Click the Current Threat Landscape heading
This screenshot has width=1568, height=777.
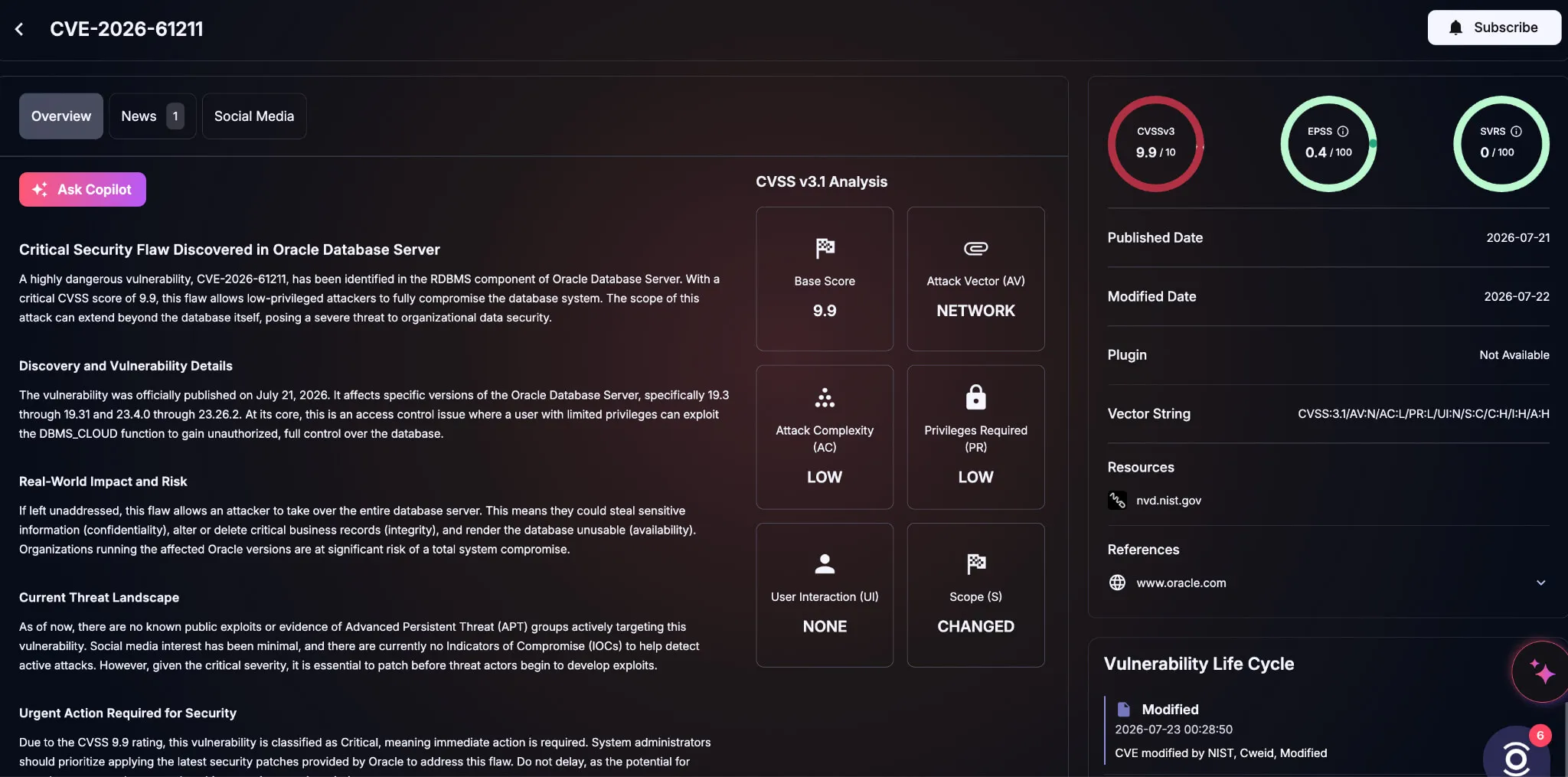(x=99, y=597)
